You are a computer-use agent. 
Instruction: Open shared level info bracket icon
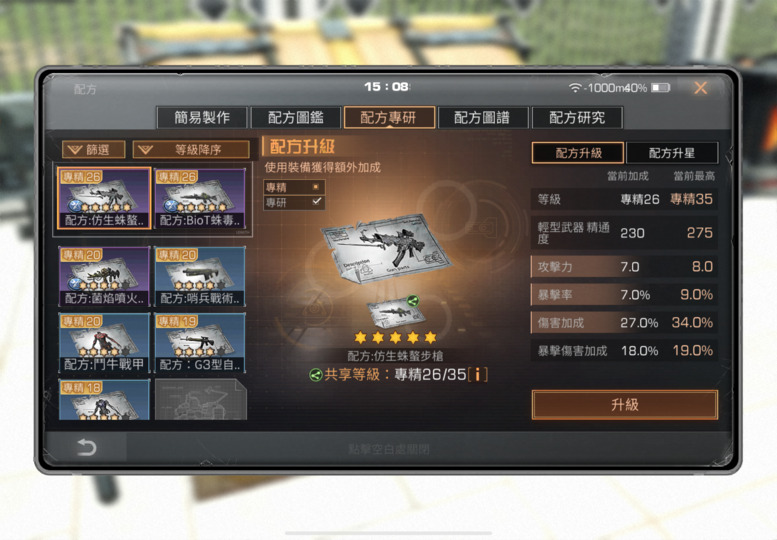pyautogui.click(x=478, y=374)
